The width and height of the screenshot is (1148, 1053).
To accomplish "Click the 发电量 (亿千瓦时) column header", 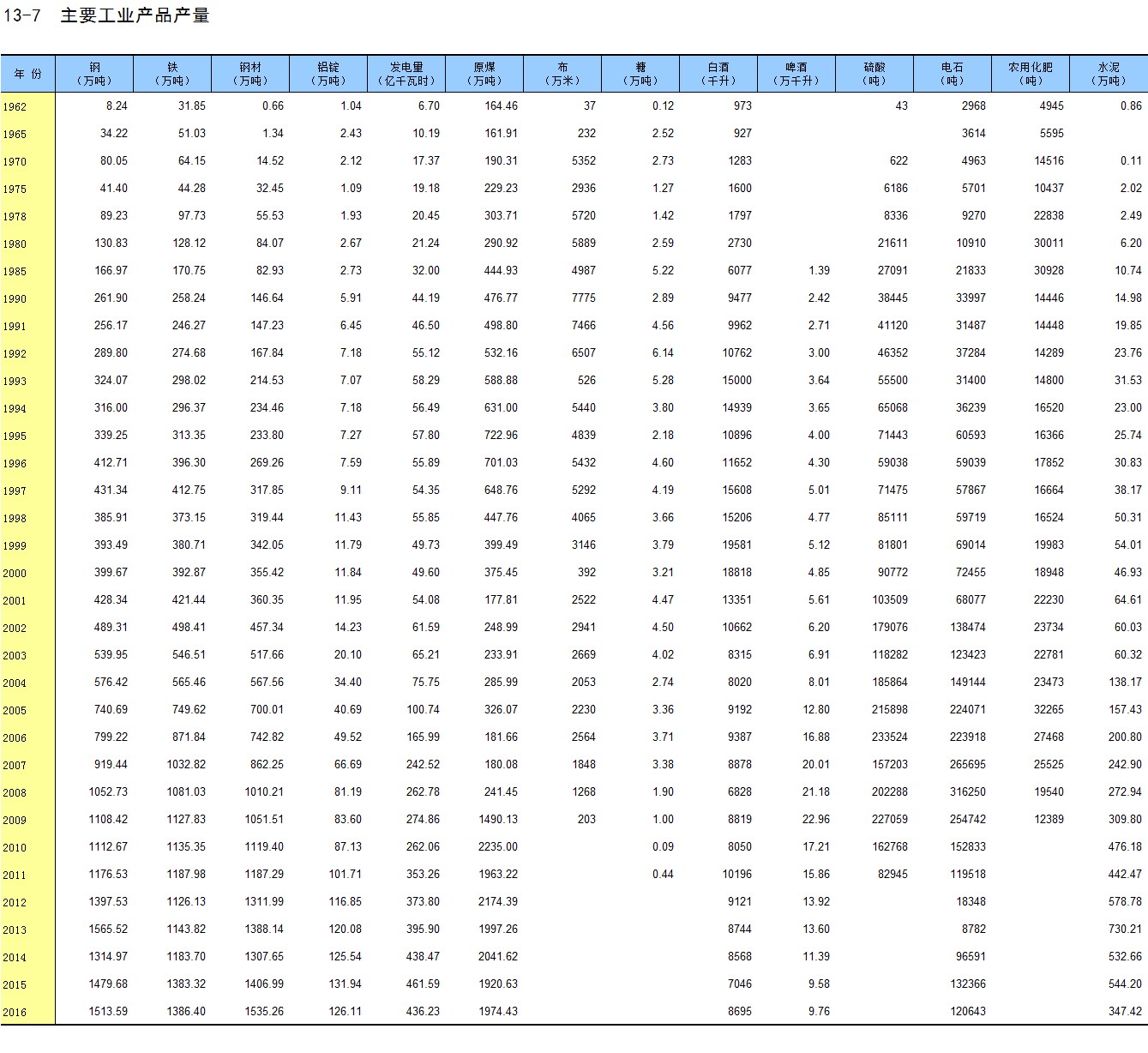I will tap(406, 74).
